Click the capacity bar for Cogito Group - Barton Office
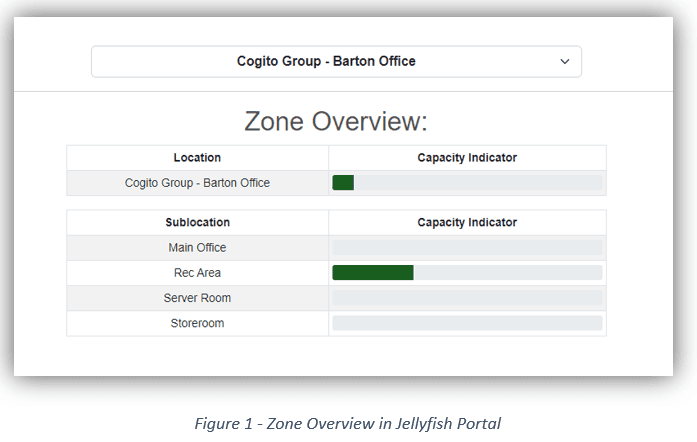697x442 pixels. pos(467,183)
